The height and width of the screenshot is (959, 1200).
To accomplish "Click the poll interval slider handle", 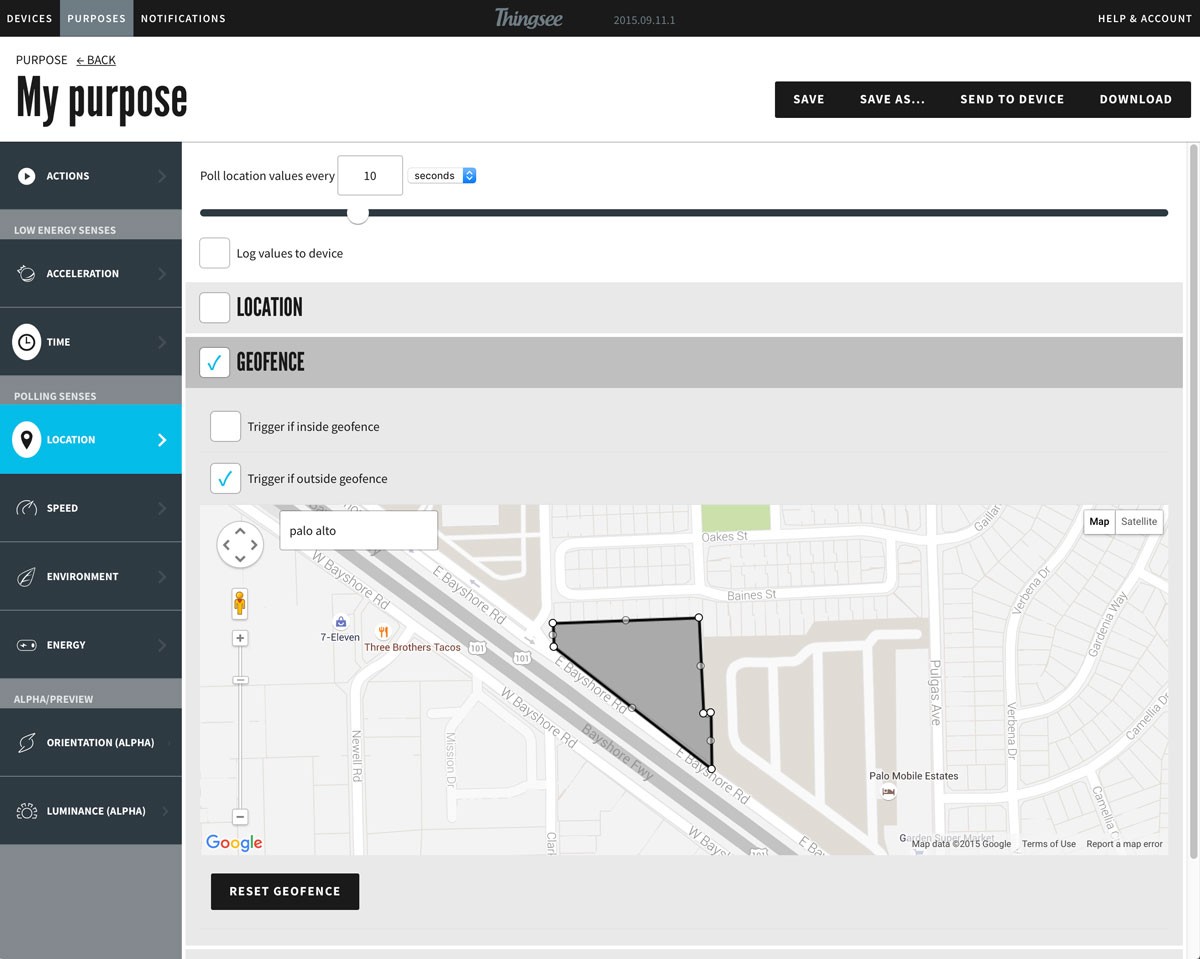I will coord(357,213).
